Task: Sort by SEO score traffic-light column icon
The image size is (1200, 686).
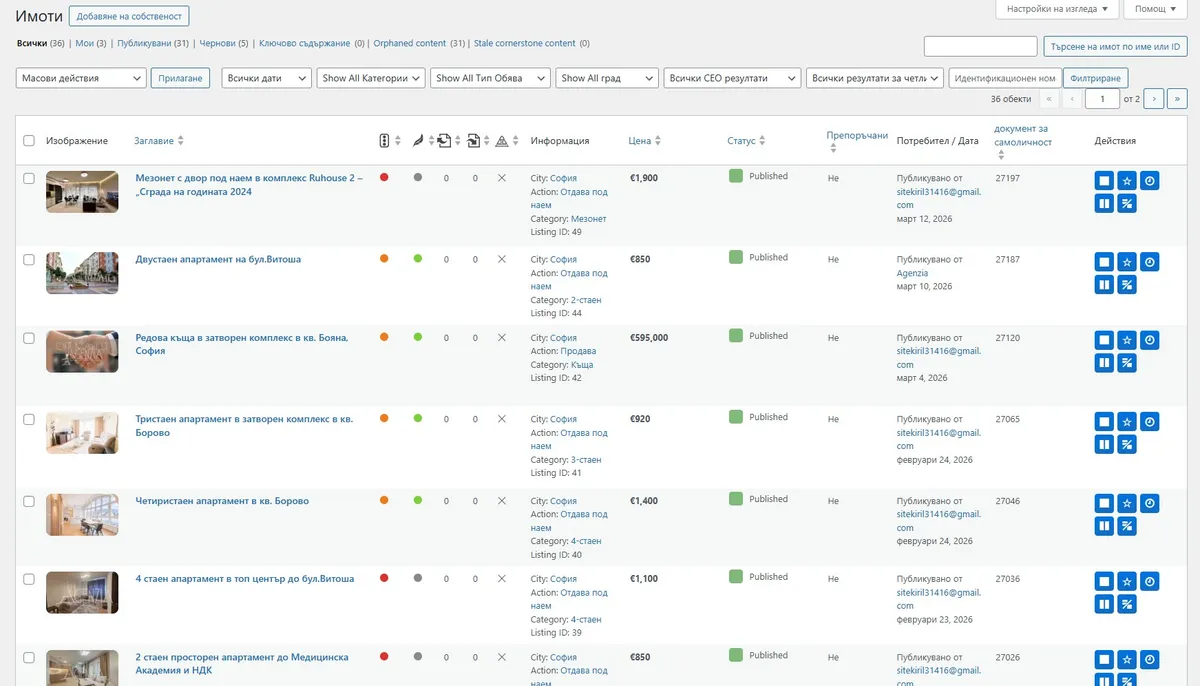Action: coord(384,141)
